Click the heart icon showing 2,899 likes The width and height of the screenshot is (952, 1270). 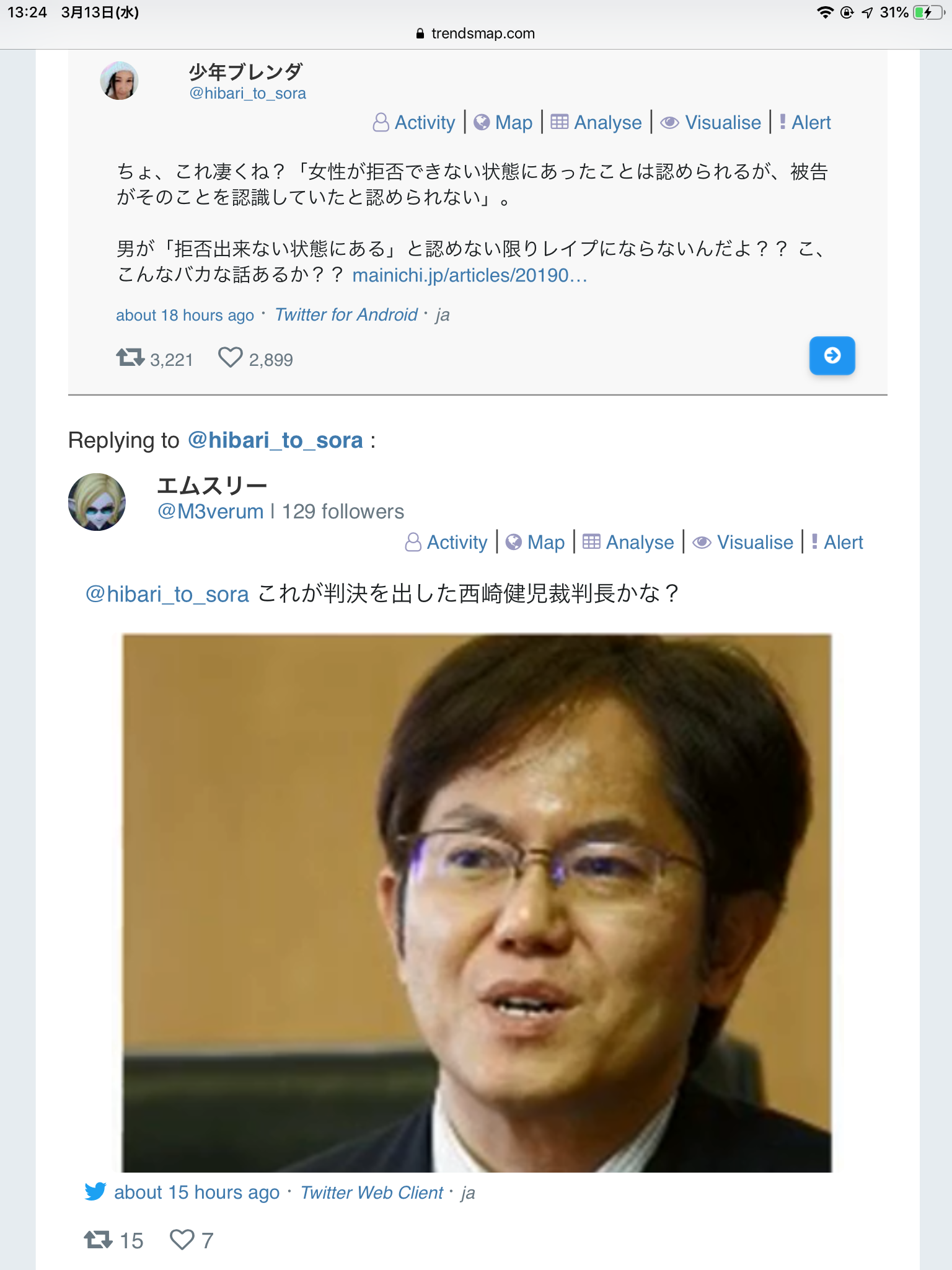pyautogui.click(x=230, y=357)
